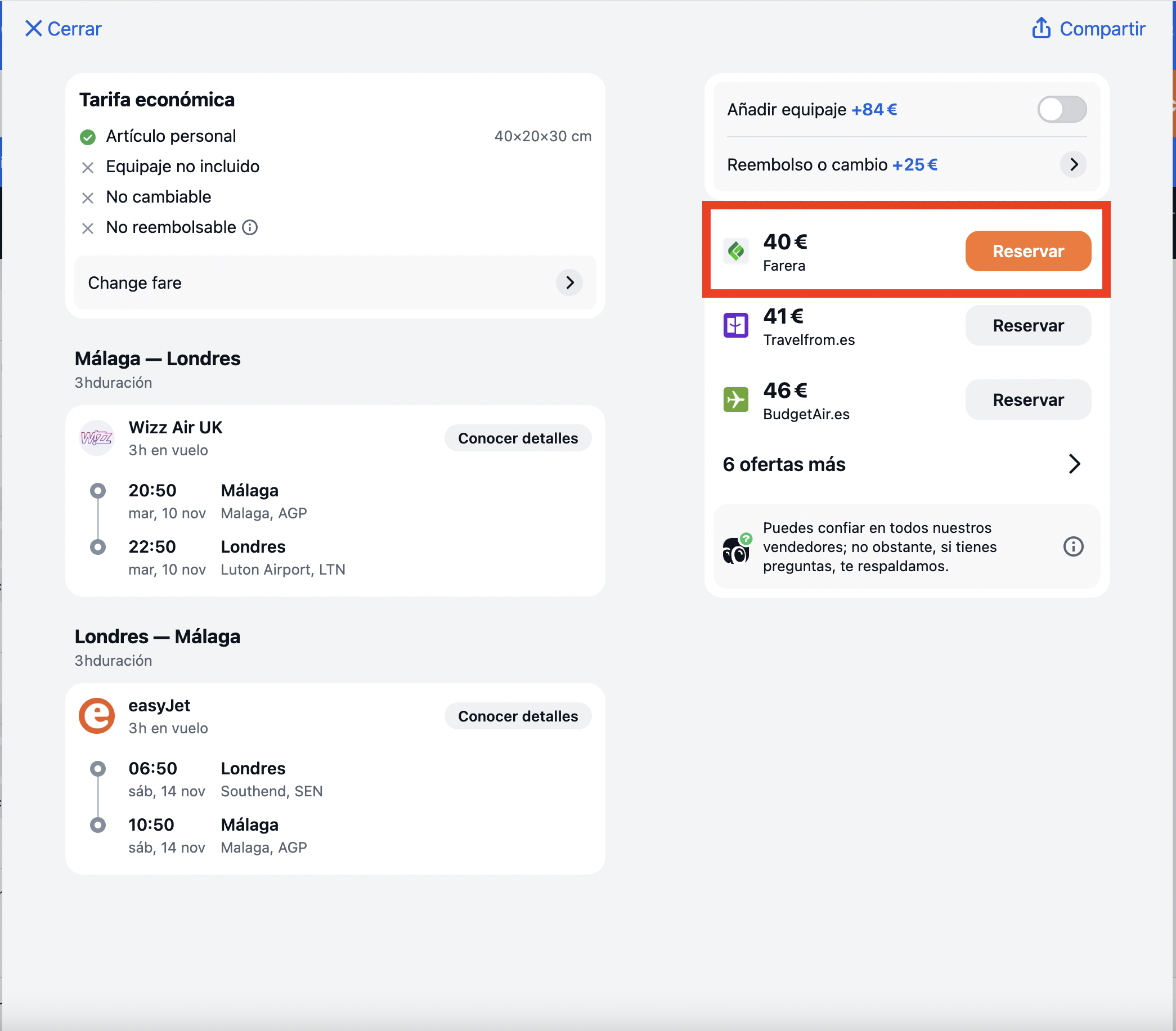Click Southend, SEN airport text
The image size is (1176, 1031).
click(x=272, y=791)
